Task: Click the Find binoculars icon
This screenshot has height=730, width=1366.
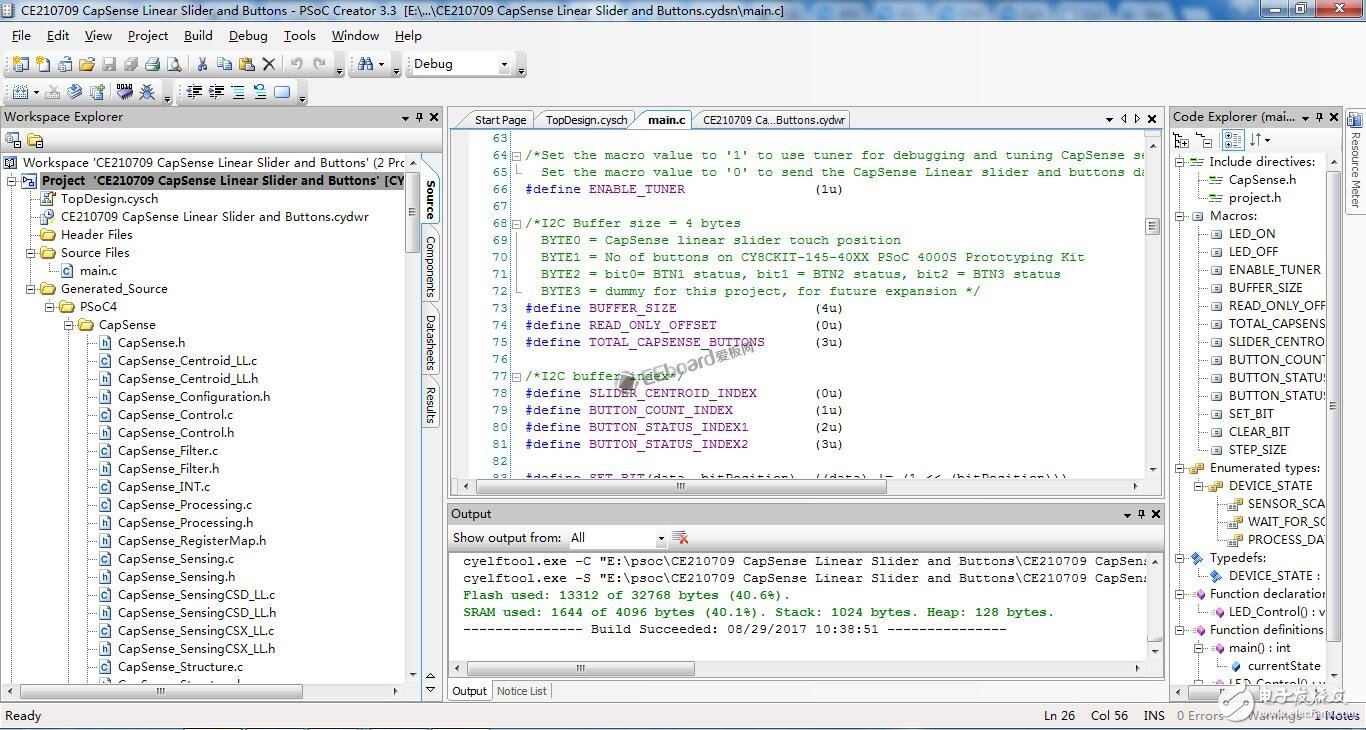Action: pyautogui.click(x=365, y=64)
